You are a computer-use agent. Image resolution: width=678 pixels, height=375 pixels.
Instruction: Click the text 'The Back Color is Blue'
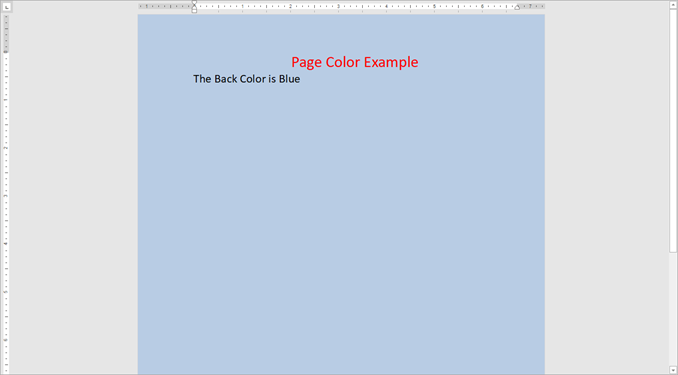tap(246, 79)
